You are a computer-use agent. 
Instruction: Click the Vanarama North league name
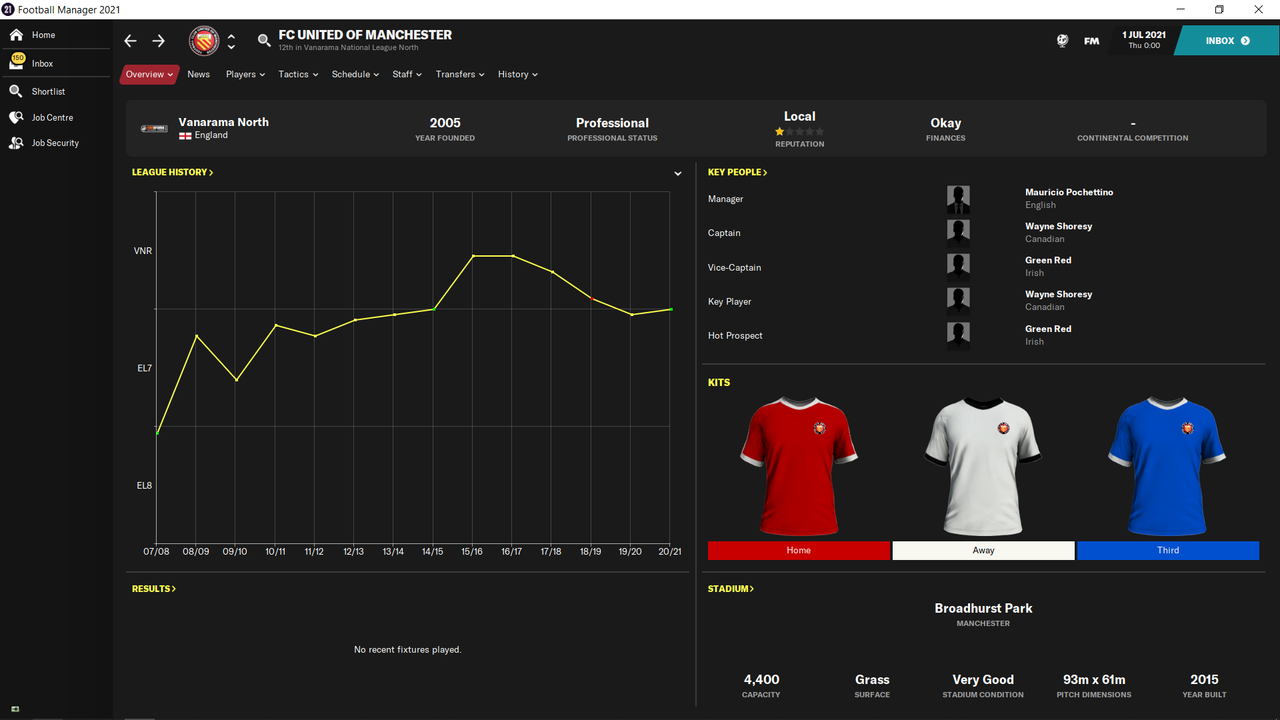pyautogui.click(x=223, y=122)
